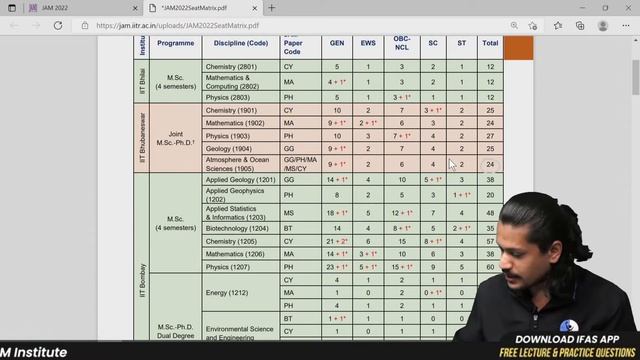Click the OBC-NCL column header

coord(402,43)
